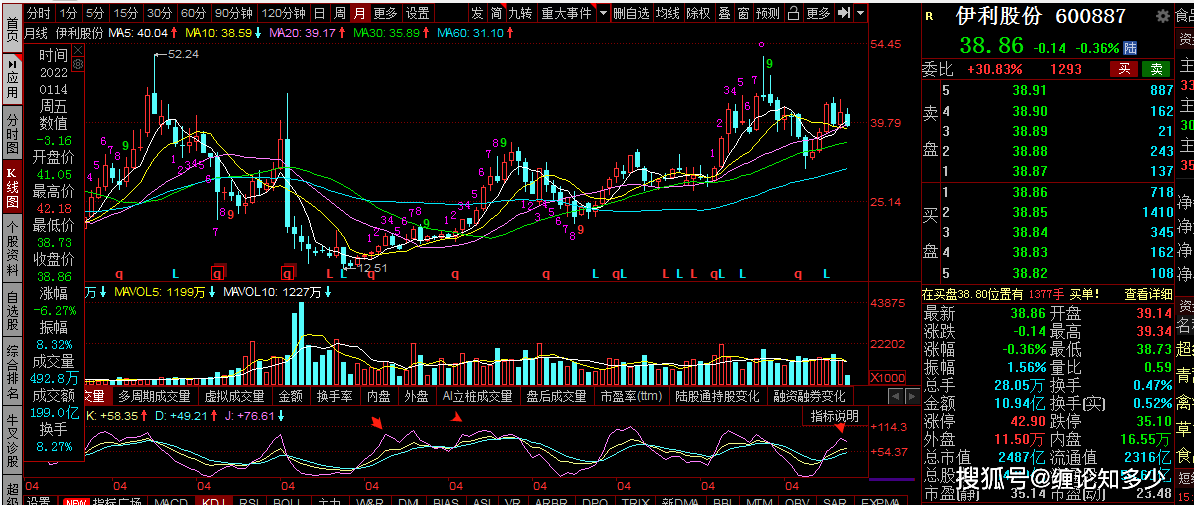Expand the dropdown arrow at toolbar's far right
1194x505 pixels.
pos(860,13)
